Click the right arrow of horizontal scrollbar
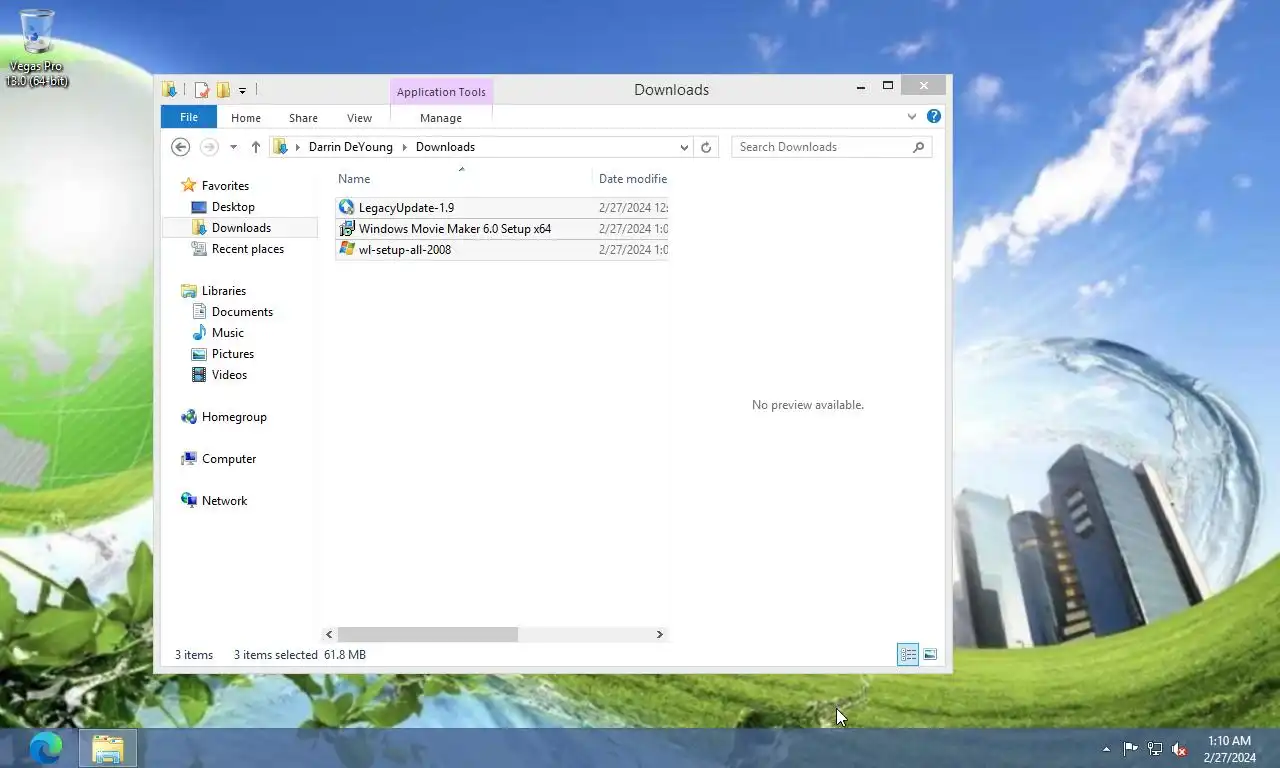Screen dimensions: 1280x768 [659, 635]
